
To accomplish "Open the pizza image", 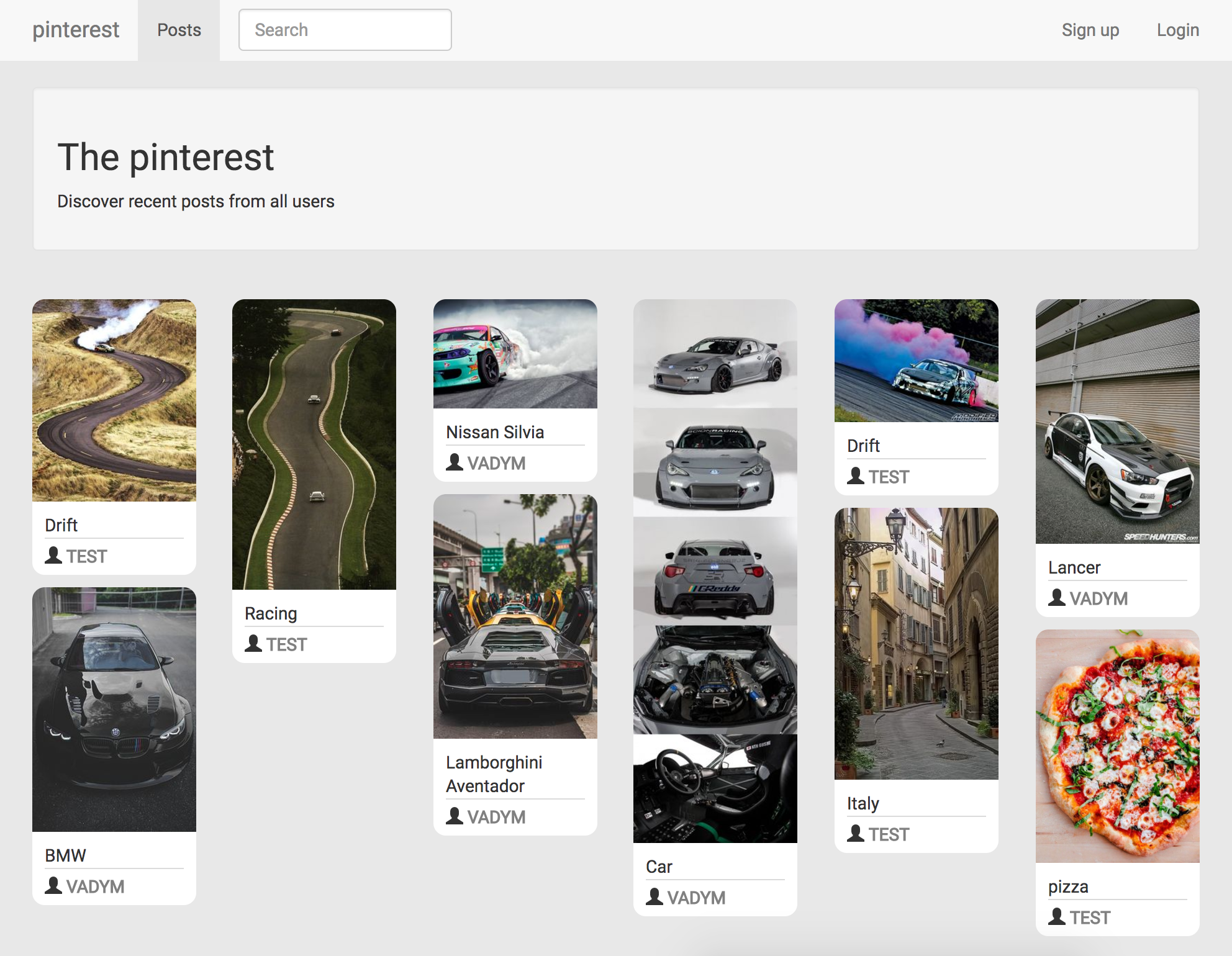I will pos(1118,746).
